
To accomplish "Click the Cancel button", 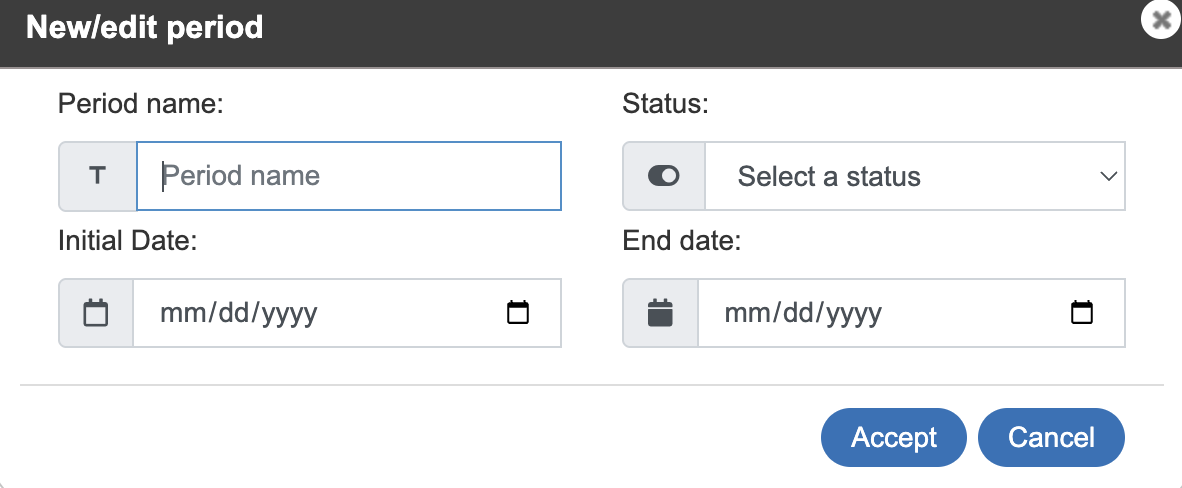I will (x=1051, y=437).
